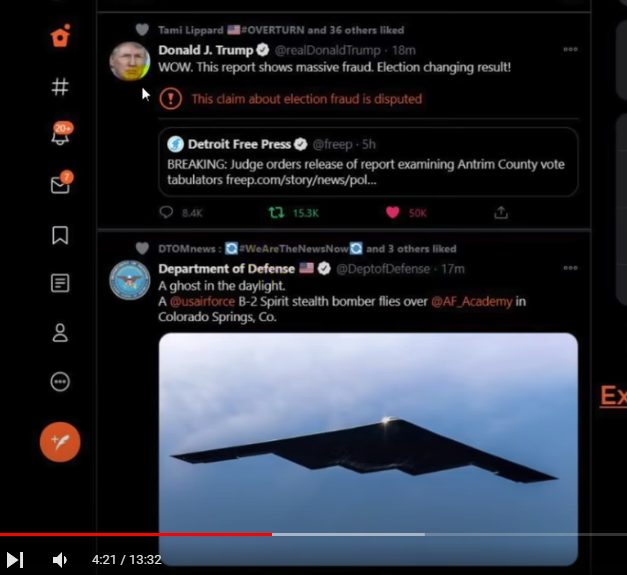This screenshot has height=575, width=627.
Task: Unlike the Trump tweet heart
Action: click(x=393, y=212)
